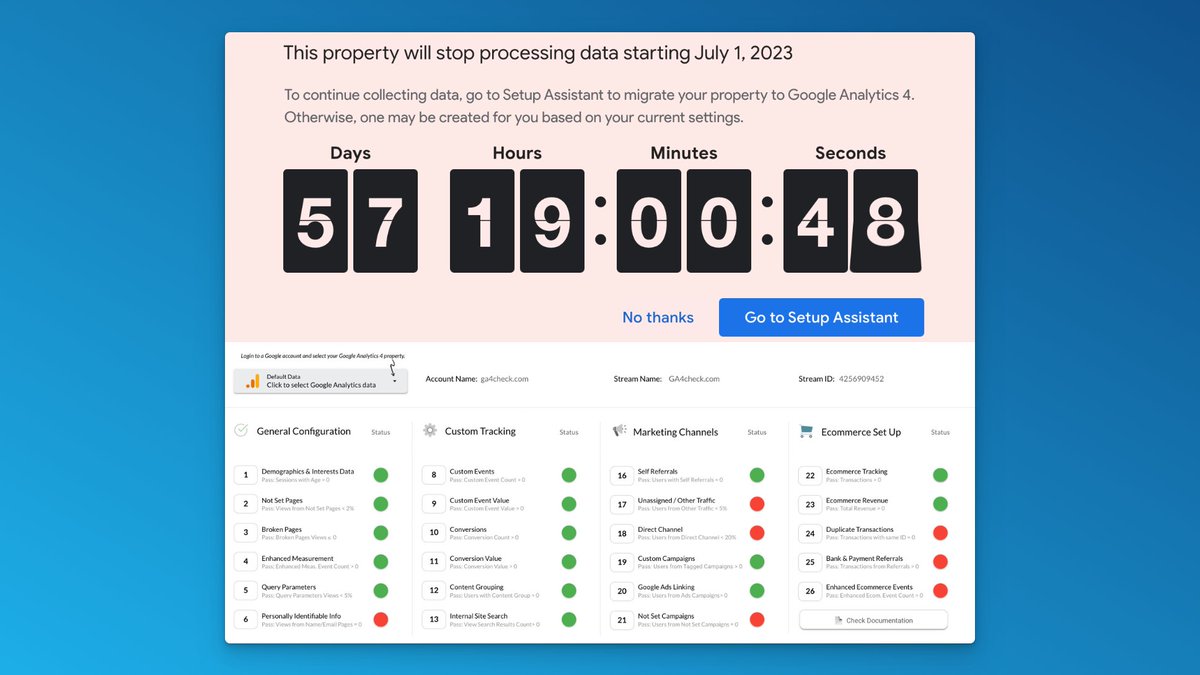Click green status dot for Self Referrals
Viewport: 1200px width, 675px height.
click(x=757, y=475)
